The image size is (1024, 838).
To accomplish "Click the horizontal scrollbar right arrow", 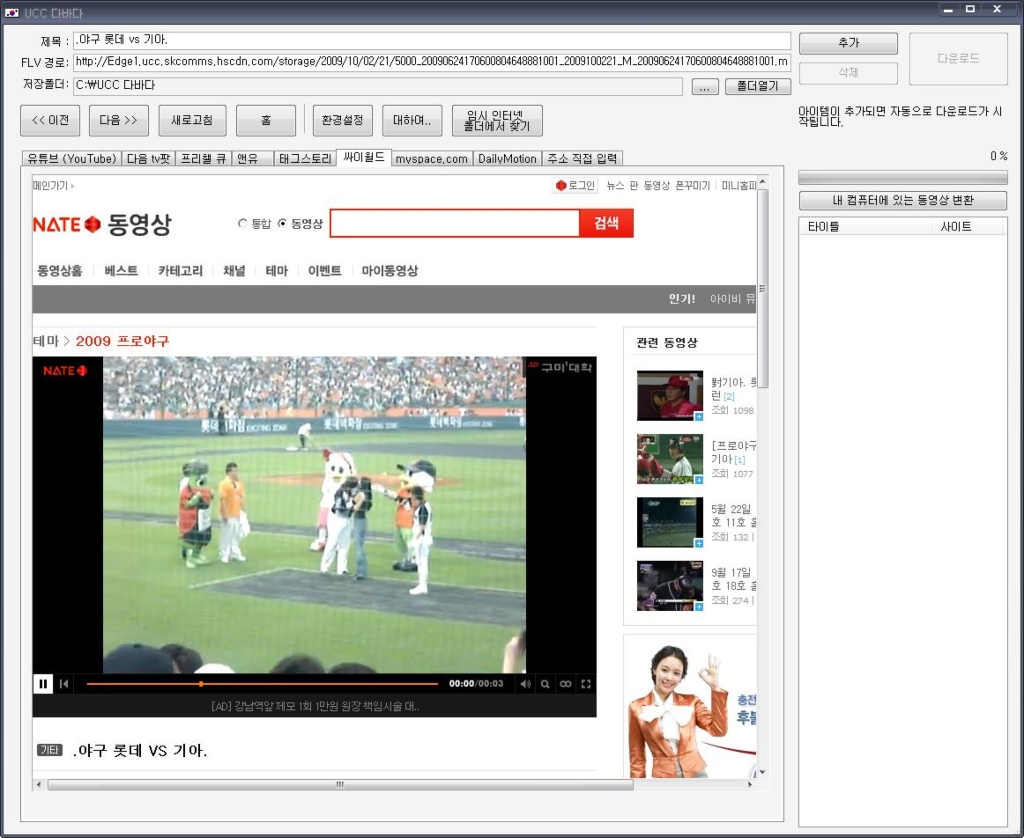I will coord(750,784).
